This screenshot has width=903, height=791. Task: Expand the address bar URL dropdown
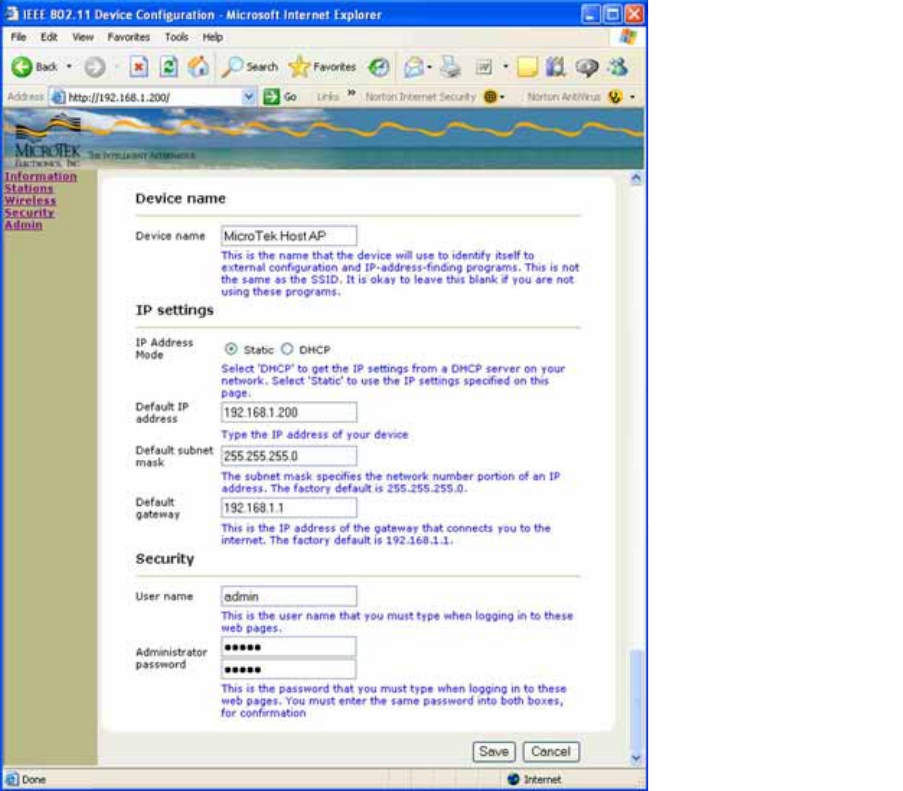[248, 97]
